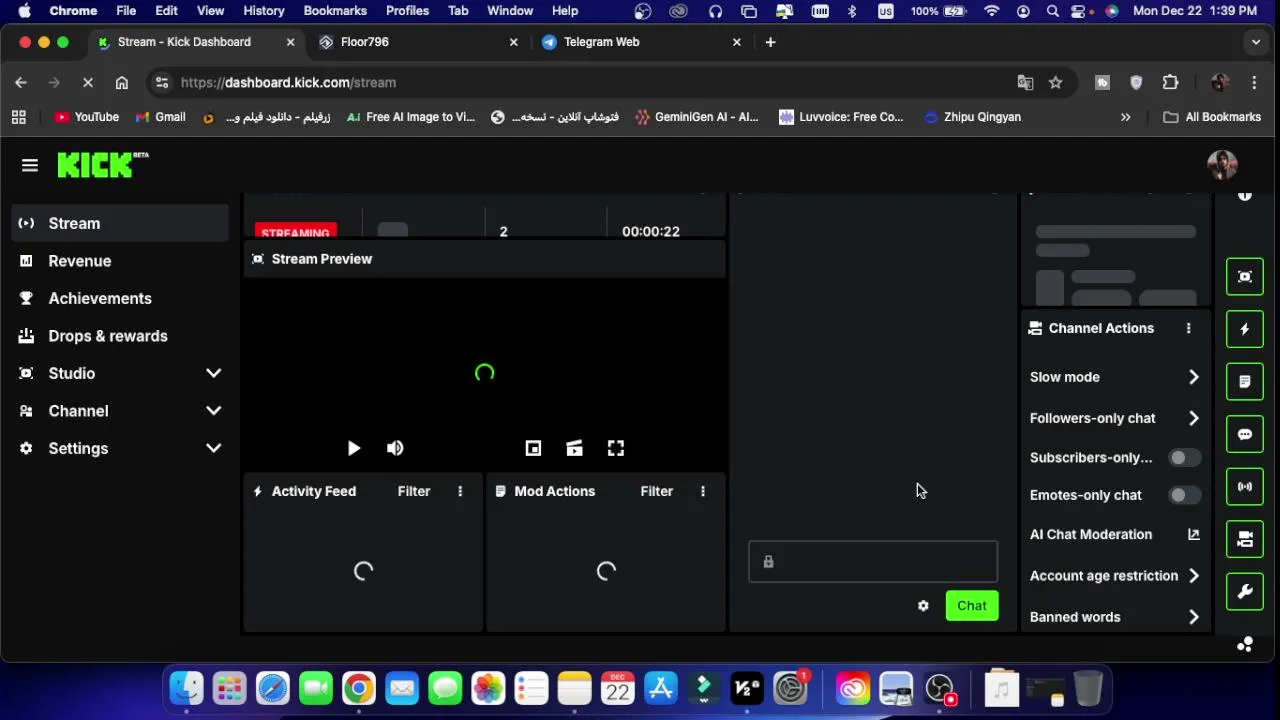Toggle broadcast signal widget in right rail

1245,487
